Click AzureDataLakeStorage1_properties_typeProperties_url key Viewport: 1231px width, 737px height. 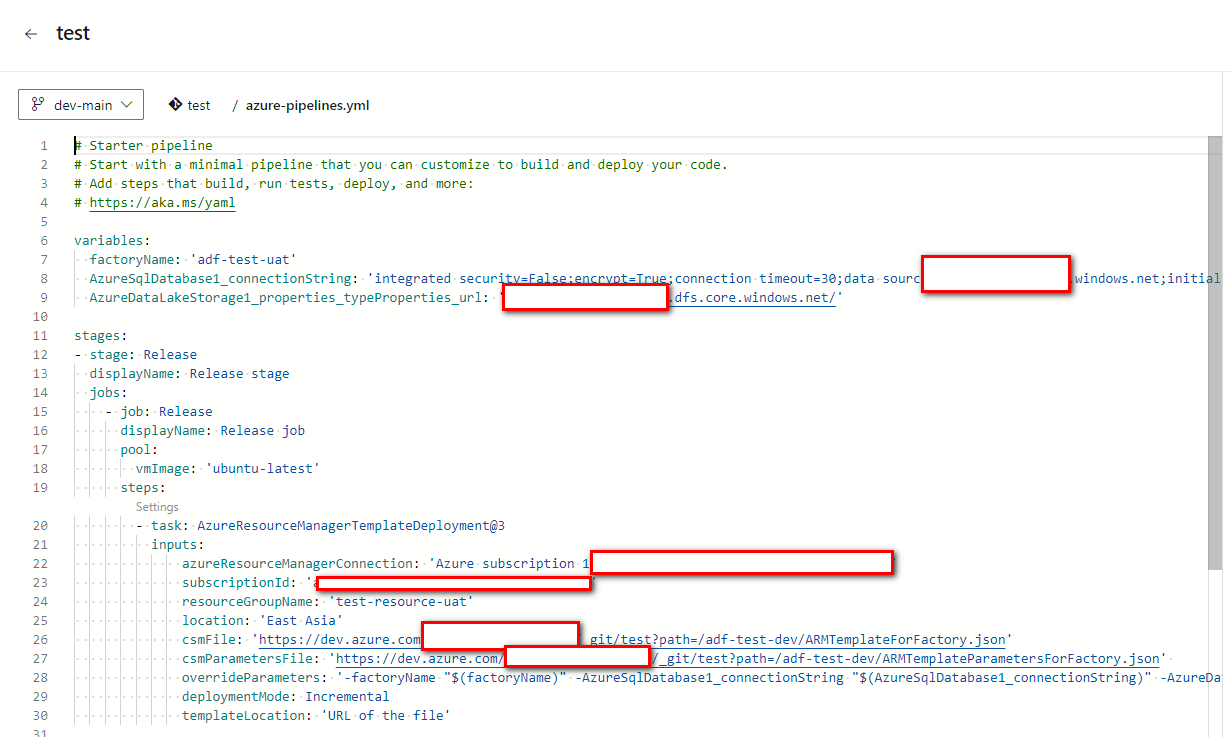(288, 297)
